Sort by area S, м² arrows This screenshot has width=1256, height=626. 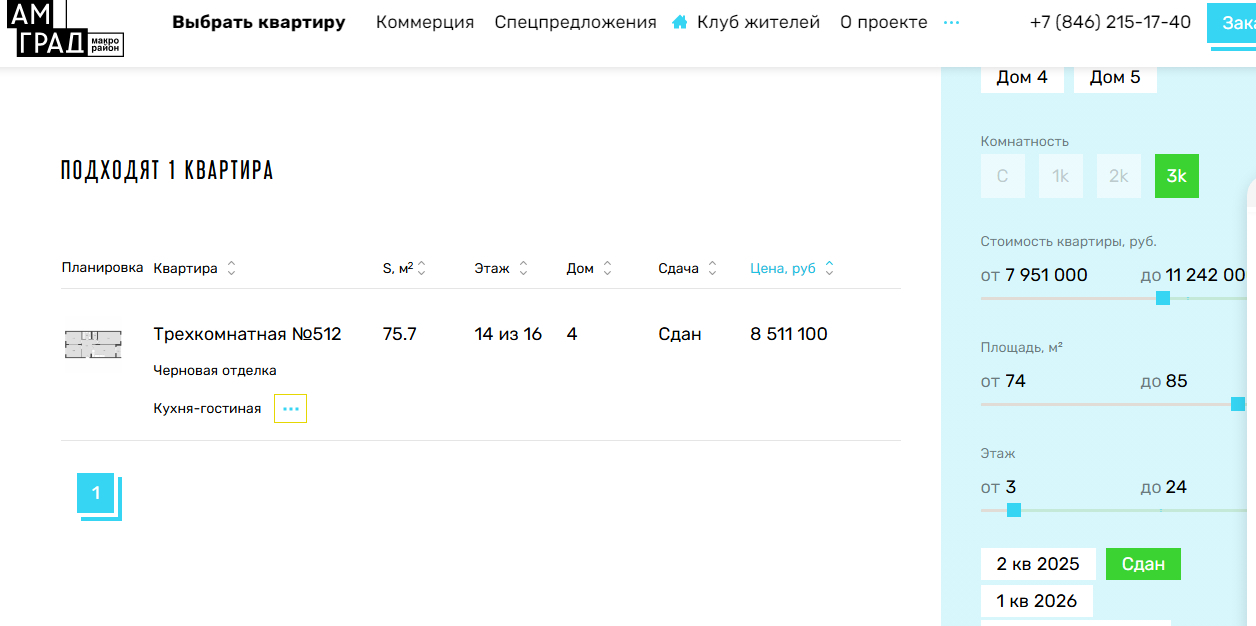[421, 268]
